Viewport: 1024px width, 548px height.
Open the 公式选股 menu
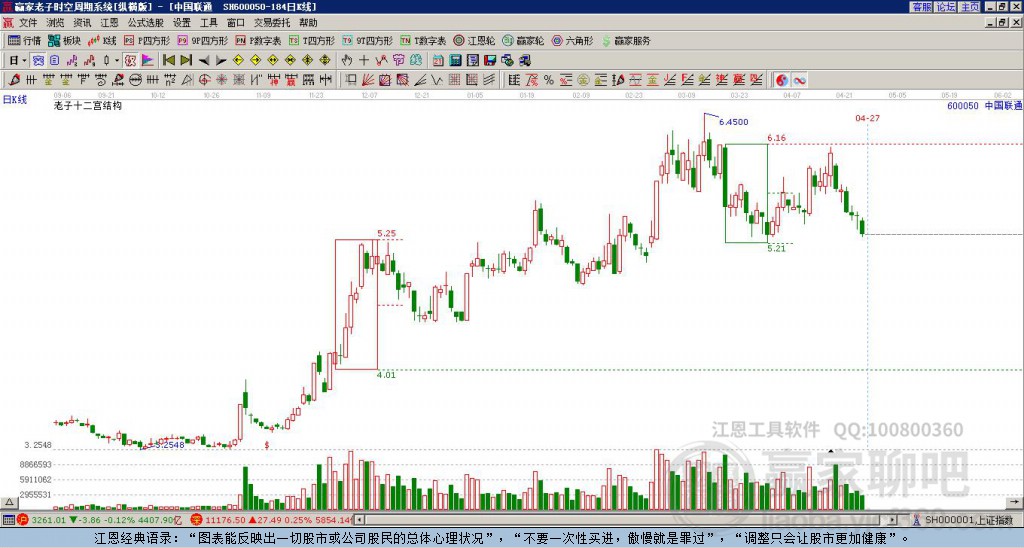(x=146, y=23)
